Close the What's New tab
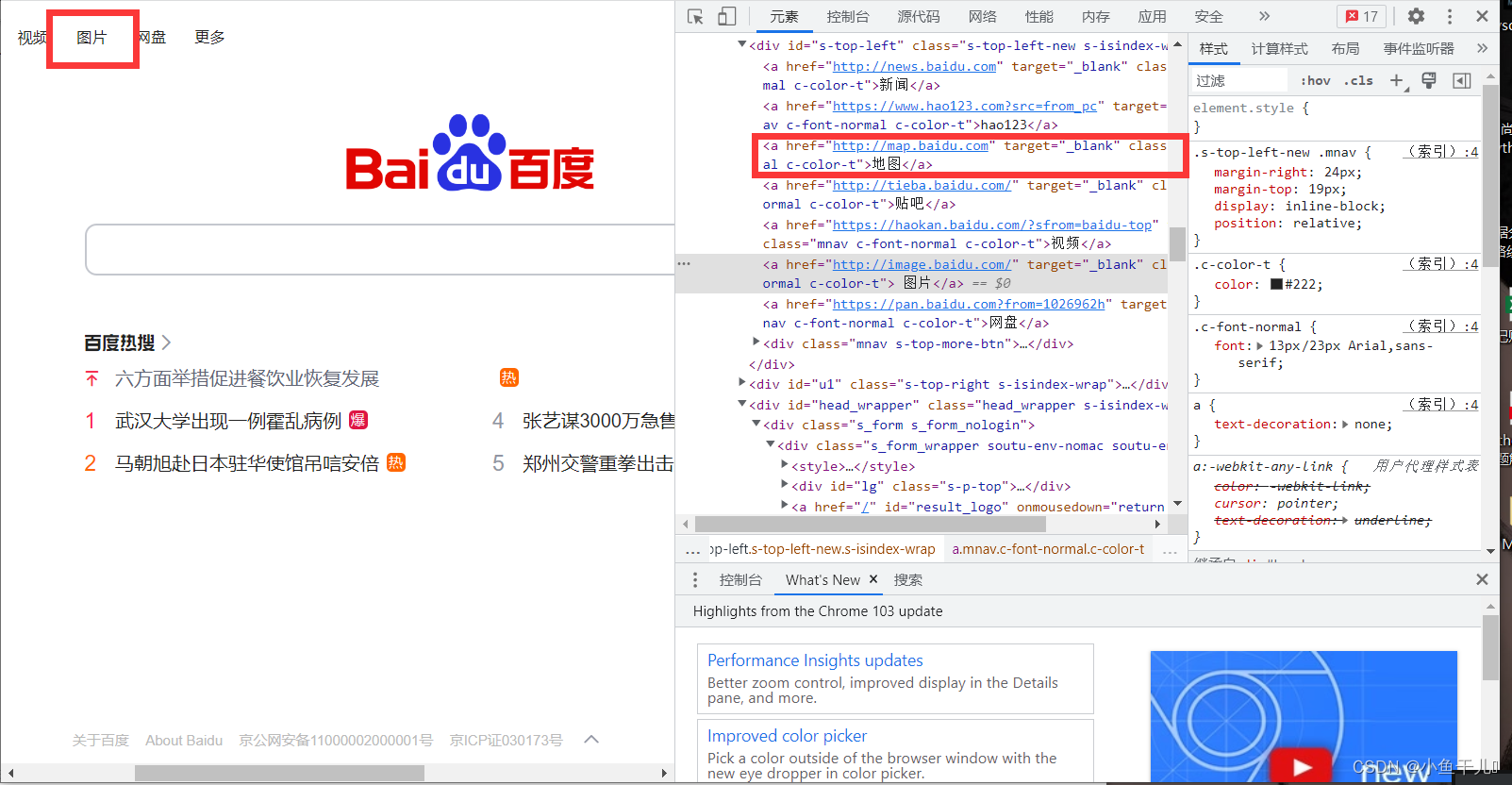The image size is (1512, 785). [x=873, y=579]
